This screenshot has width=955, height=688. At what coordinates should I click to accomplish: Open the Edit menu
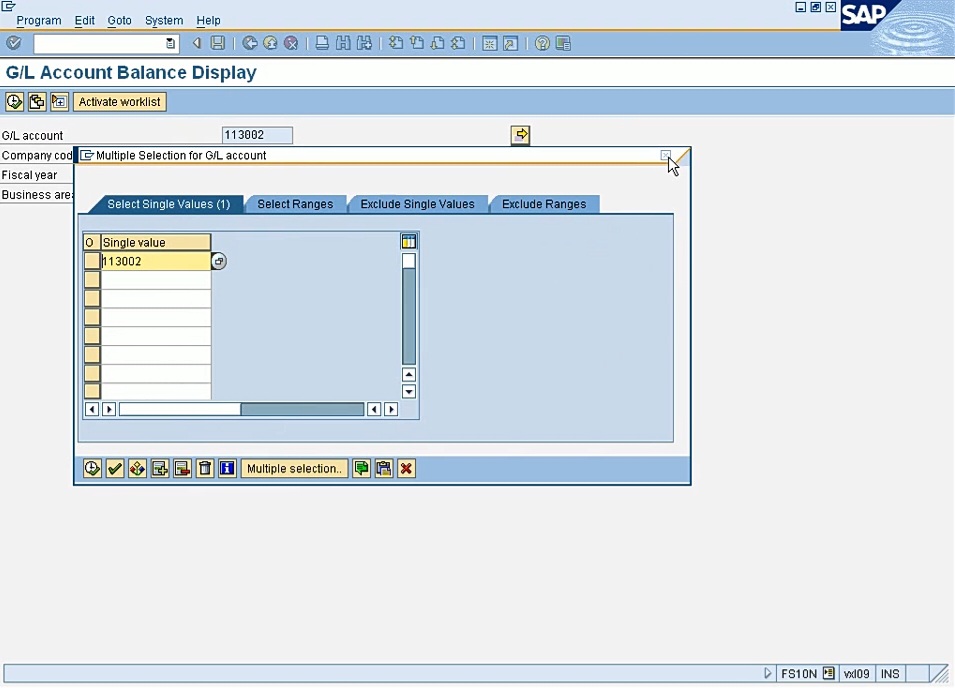click(x=85, y=20)
